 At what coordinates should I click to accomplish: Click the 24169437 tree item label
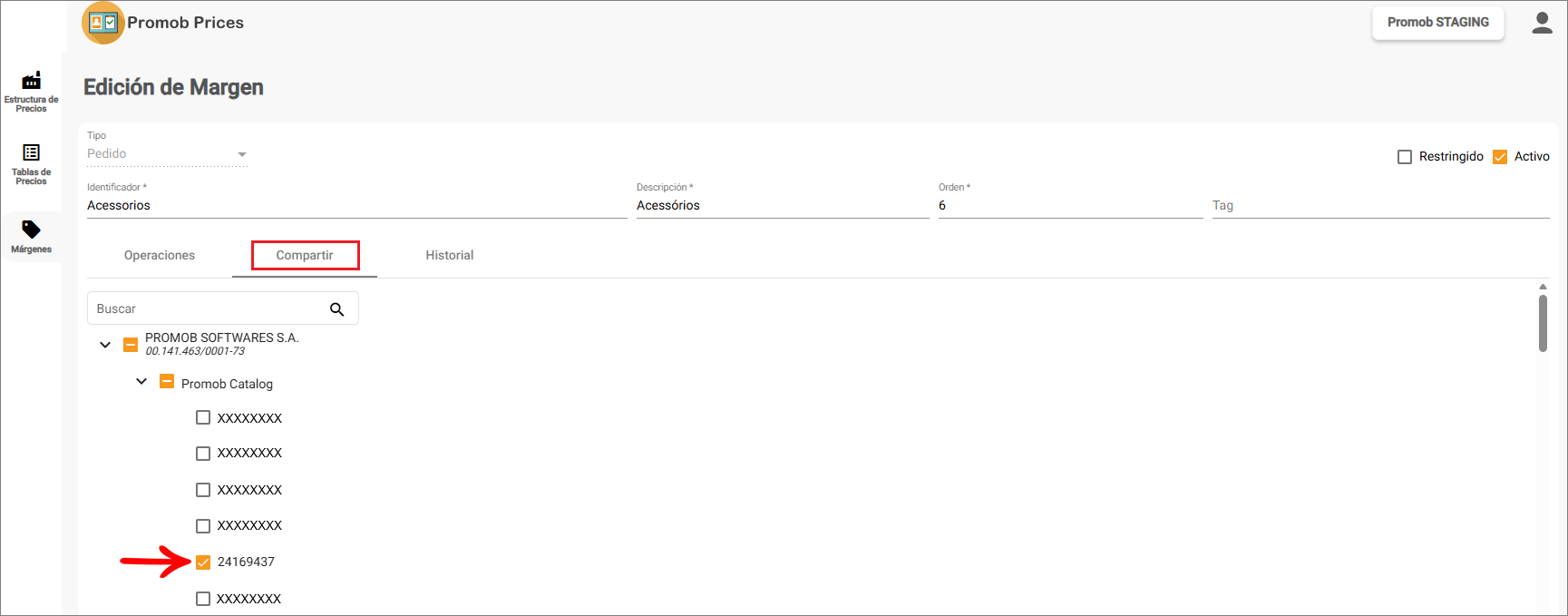(246, 562)
